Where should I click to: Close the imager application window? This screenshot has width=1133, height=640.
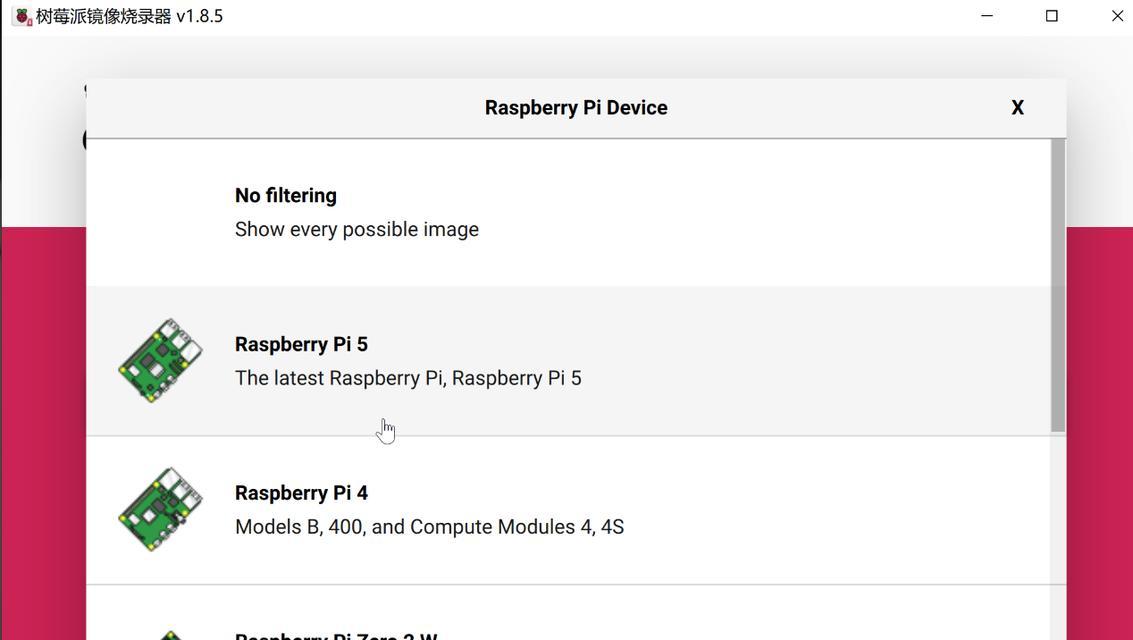point(1116,16)
